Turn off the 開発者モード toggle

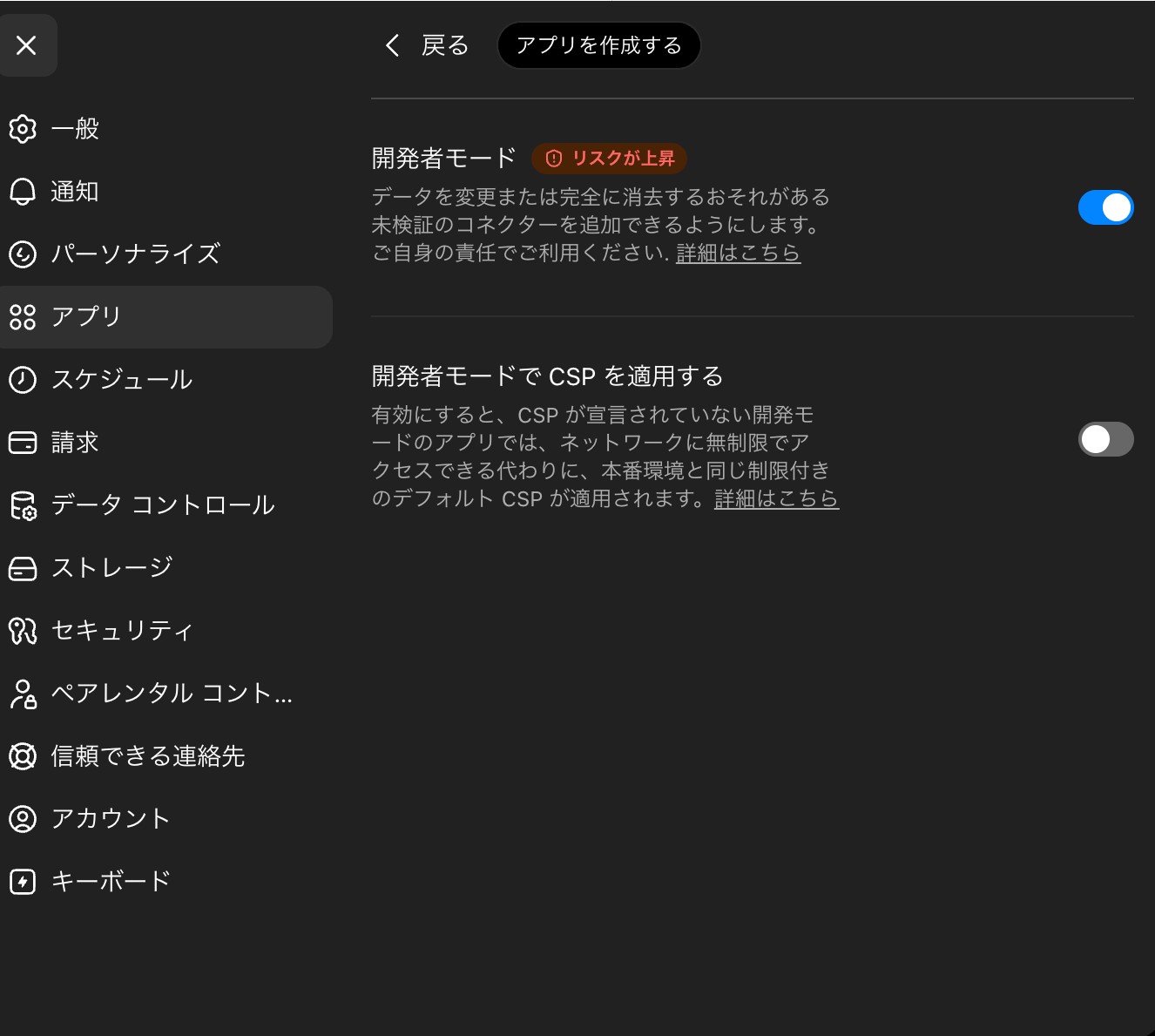coord(1105,207)
